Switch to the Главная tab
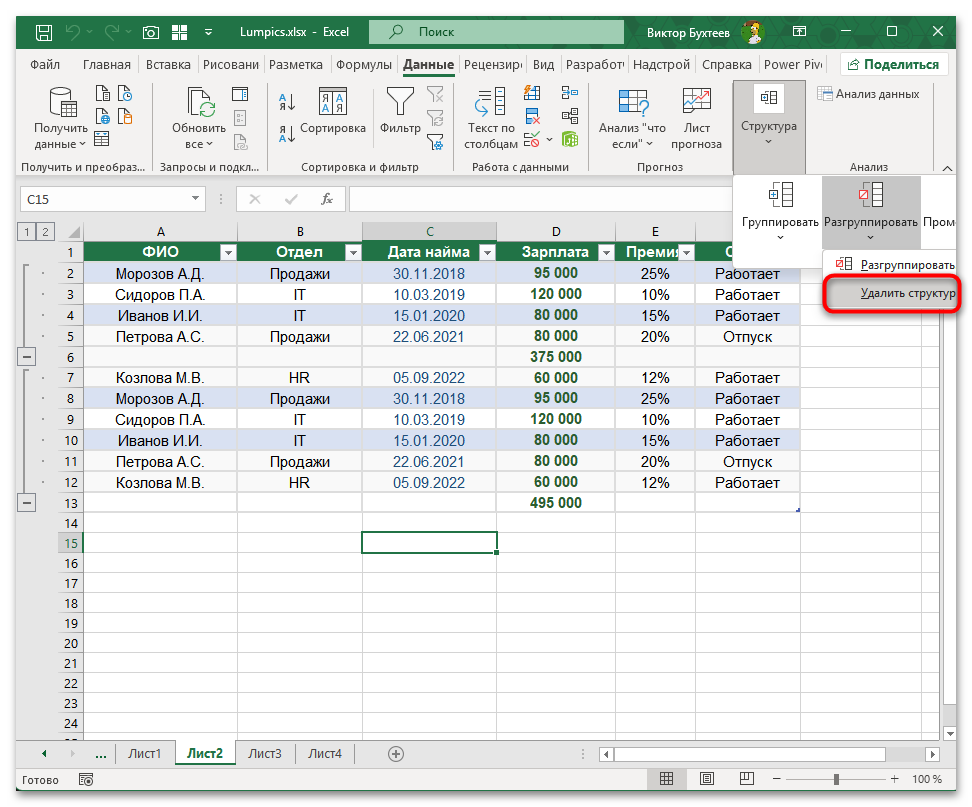Viewport: 972px width, 807px height. (107, 64)
